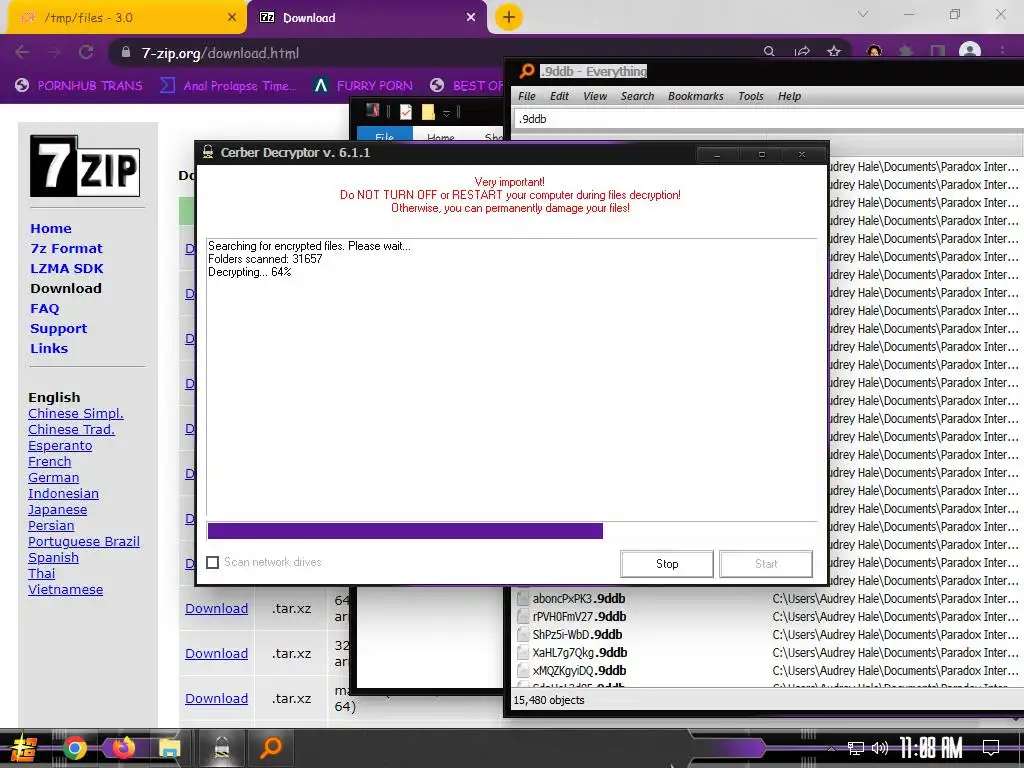The width and height of the screenshot is (1024, 768).
Task: Open the 'LZMA SDK' sidebar link
Action: pyautogui.click(x=67, y=268)
